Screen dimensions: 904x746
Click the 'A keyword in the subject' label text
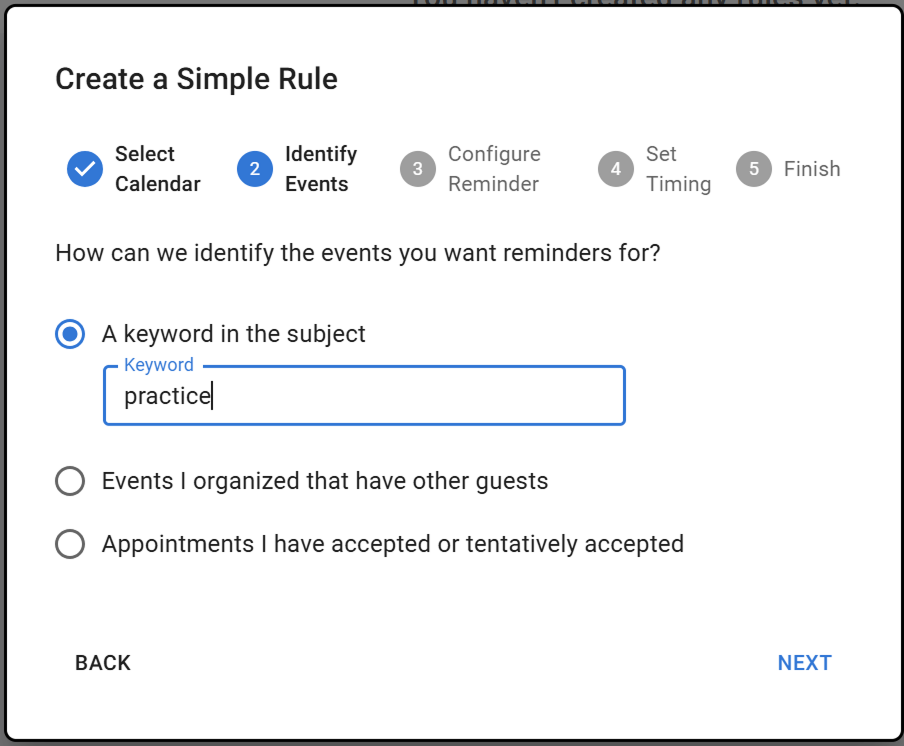point(234,334)
